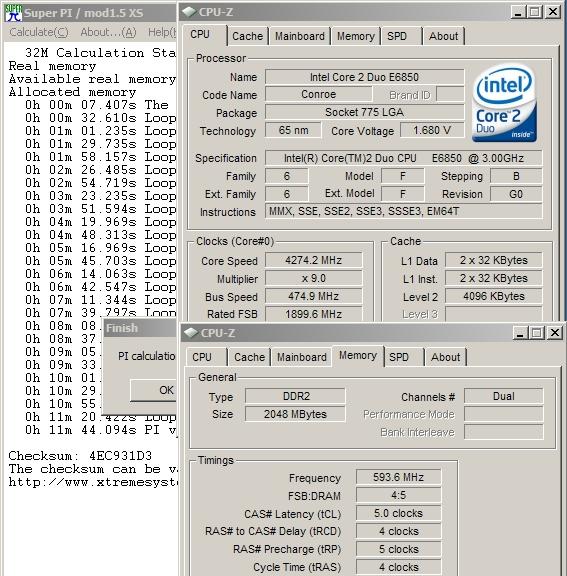Switch to Mainboard tab in top CPU-Z window
567x576 pixels.
(x=300, y=36)
